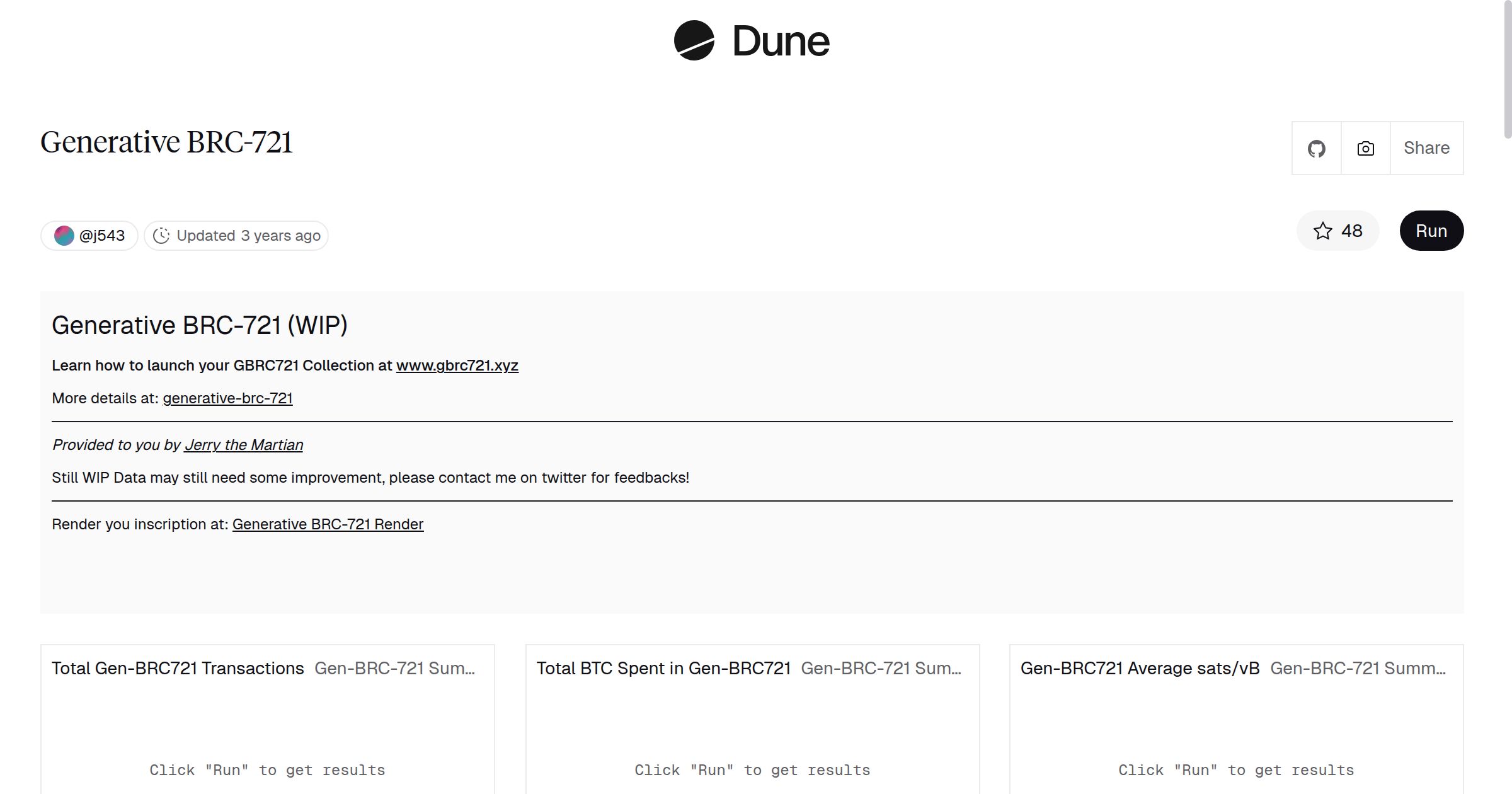Click the camera screenshot icon
1512x794 pixels.
(x=1365, y=149)
